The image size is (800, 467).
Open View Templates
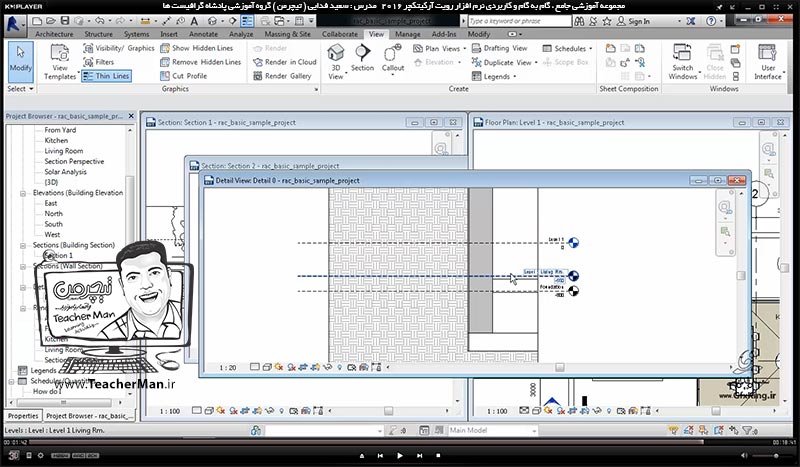click(x=60, y=62)
